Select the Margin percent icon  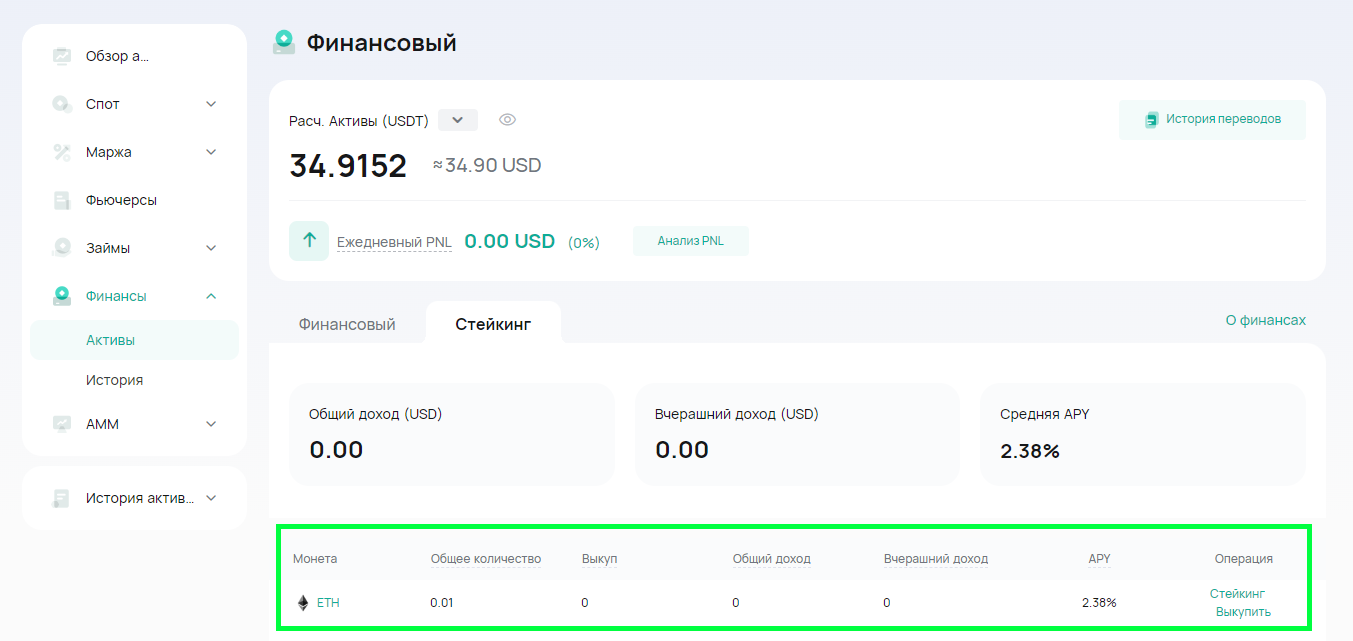point(62,152)
